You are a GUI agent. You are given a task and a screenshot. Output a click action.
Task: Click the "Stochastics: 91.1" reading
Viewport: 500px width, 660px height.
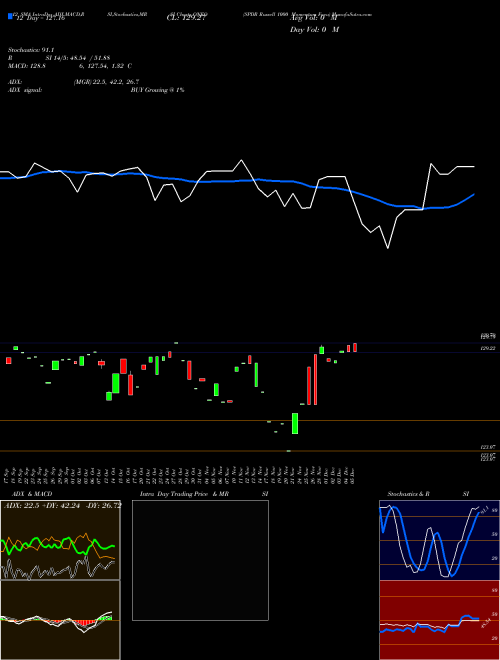(x=31, y=50)
